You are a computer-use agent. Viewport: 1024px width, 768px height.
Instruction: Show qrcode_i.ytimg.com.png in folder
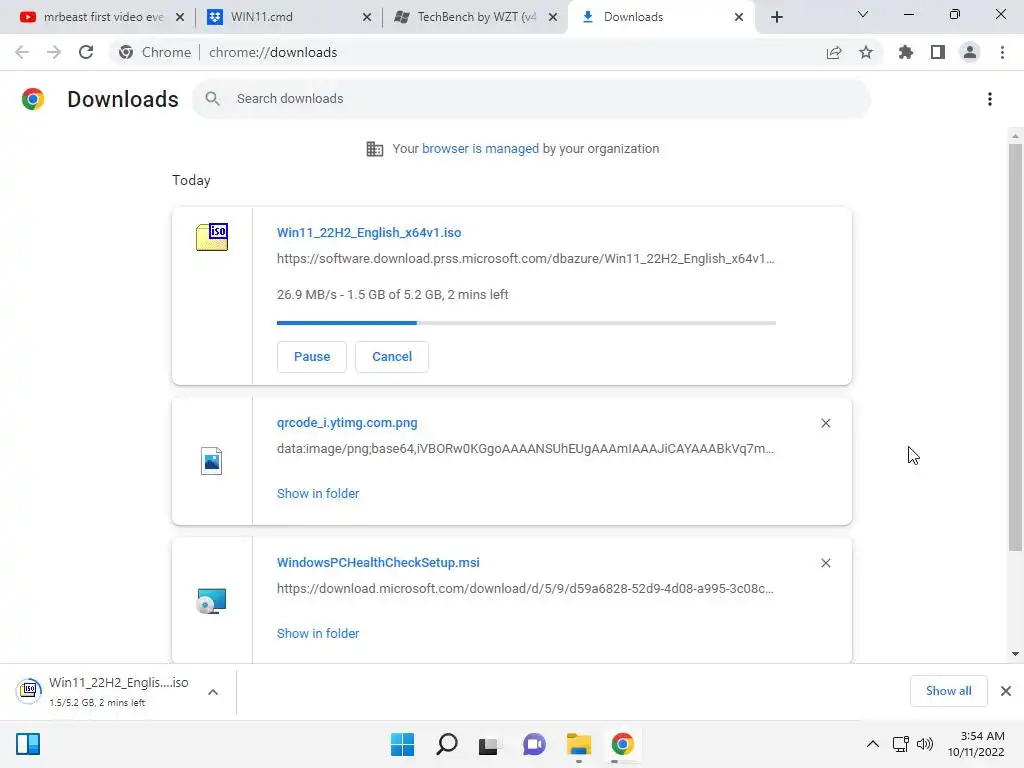[318, 494]
